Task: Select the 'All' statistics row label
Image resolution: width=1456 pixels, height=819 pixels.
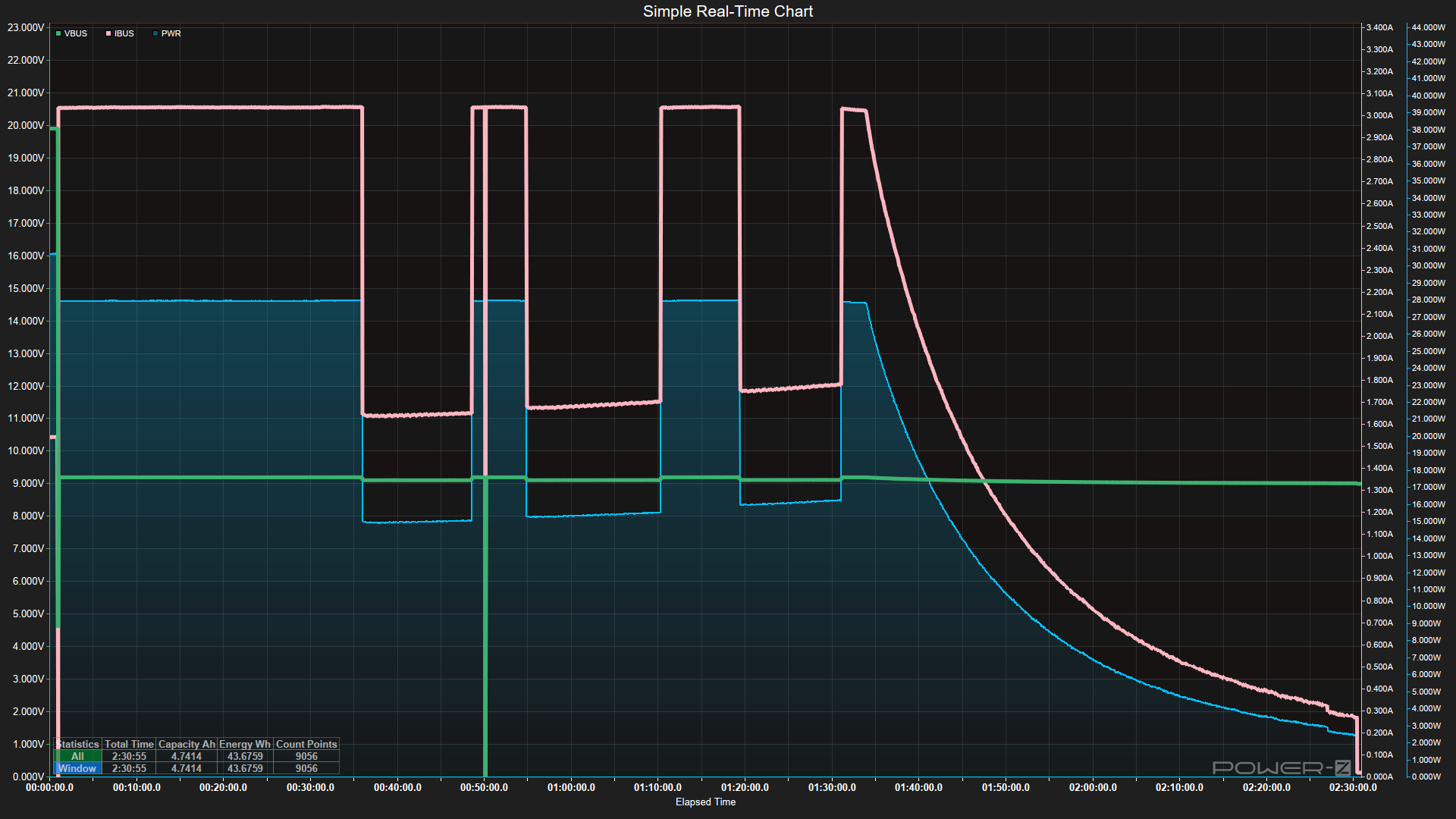Action: coord(77,756)
